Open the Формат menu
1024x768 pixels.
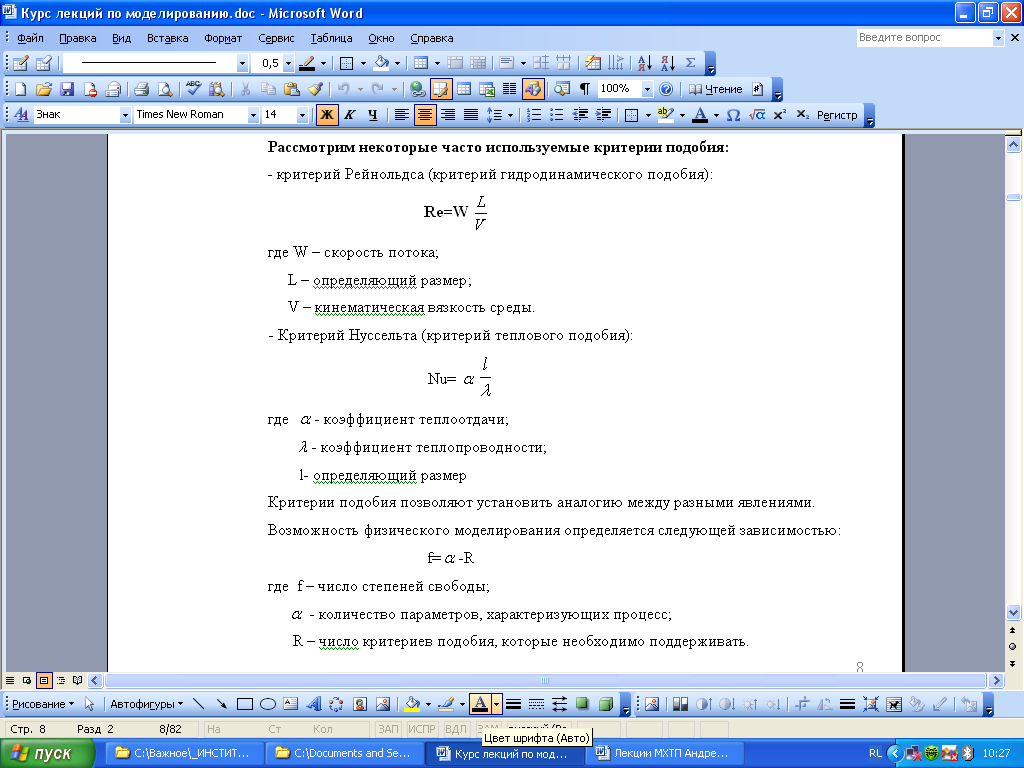[x=223, y=38]
